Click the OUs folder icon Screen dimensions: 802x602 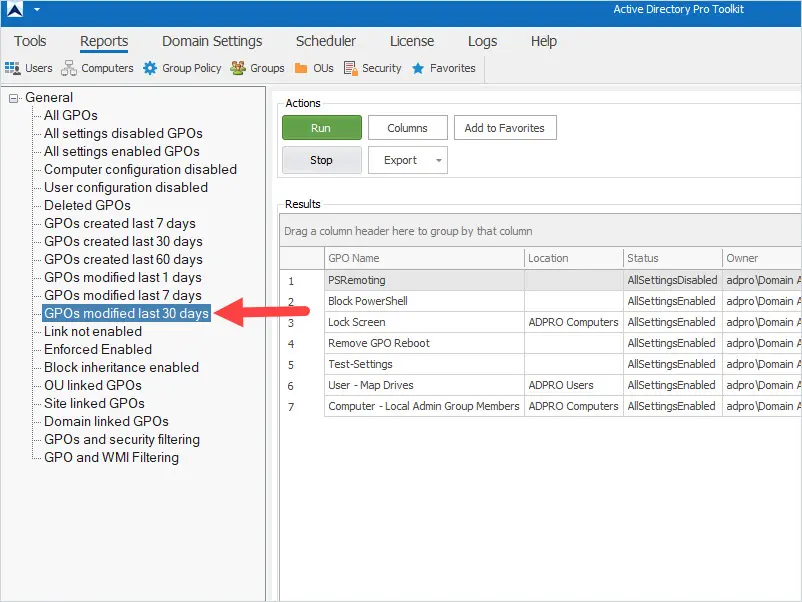click(301, 68)
